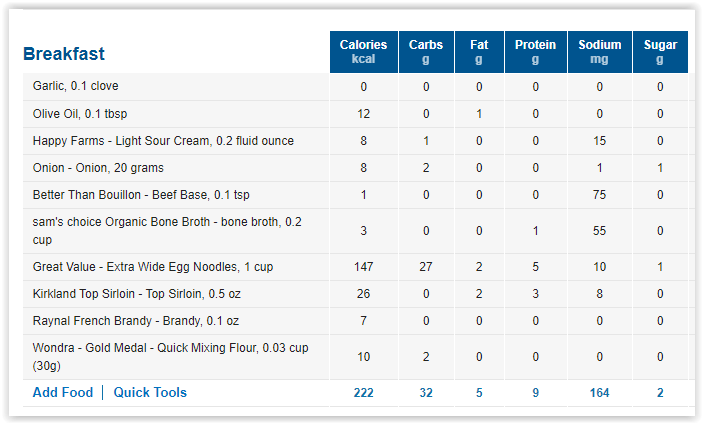
Task: Select the Garlic, 0.1 clove entry
Action: pyautogui.click(x=75, y=86)
